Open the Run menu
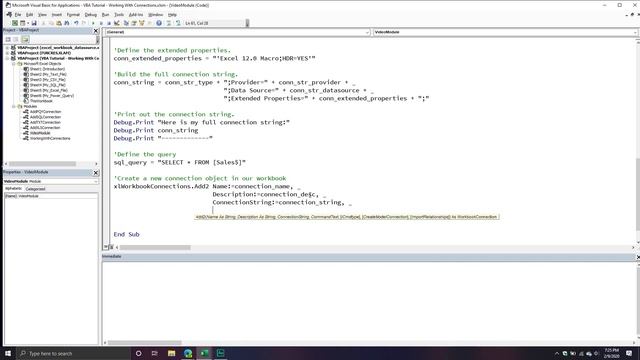Screen dimensions: 640x360 coord(105,15)
